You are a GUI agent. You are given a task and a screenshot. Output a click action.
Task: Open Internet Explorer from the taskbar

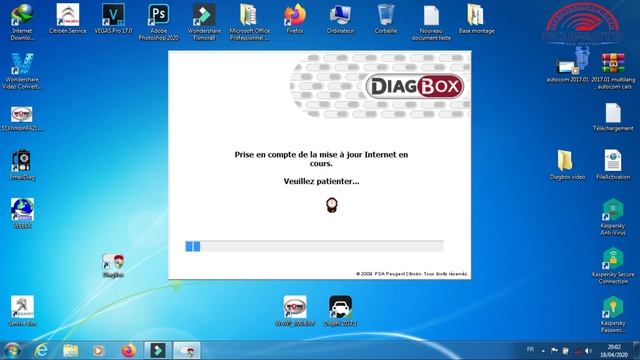click(x=41, y=350)
